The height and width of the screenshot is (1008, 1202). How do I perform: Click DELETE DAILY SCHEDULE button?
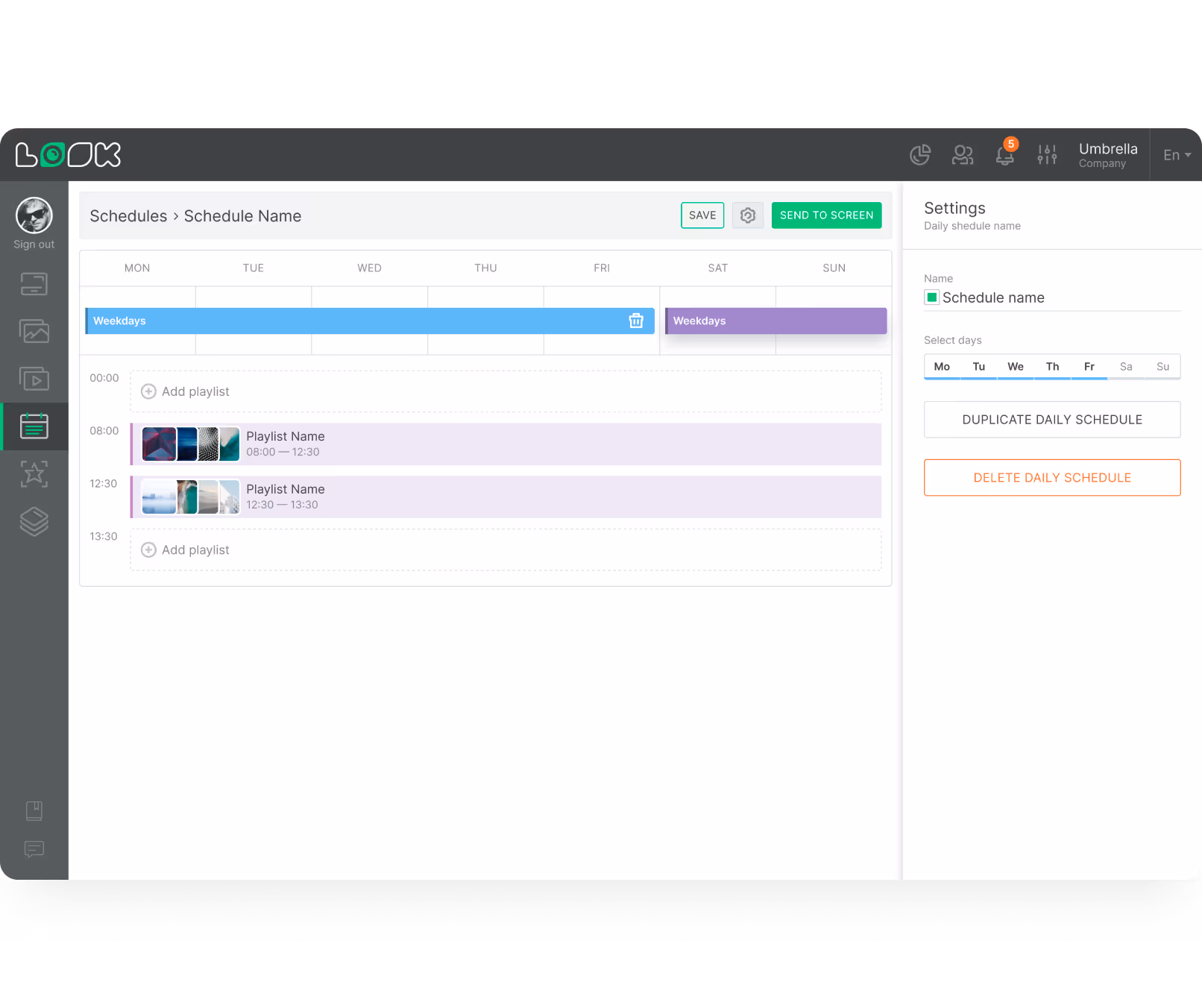1052,478
